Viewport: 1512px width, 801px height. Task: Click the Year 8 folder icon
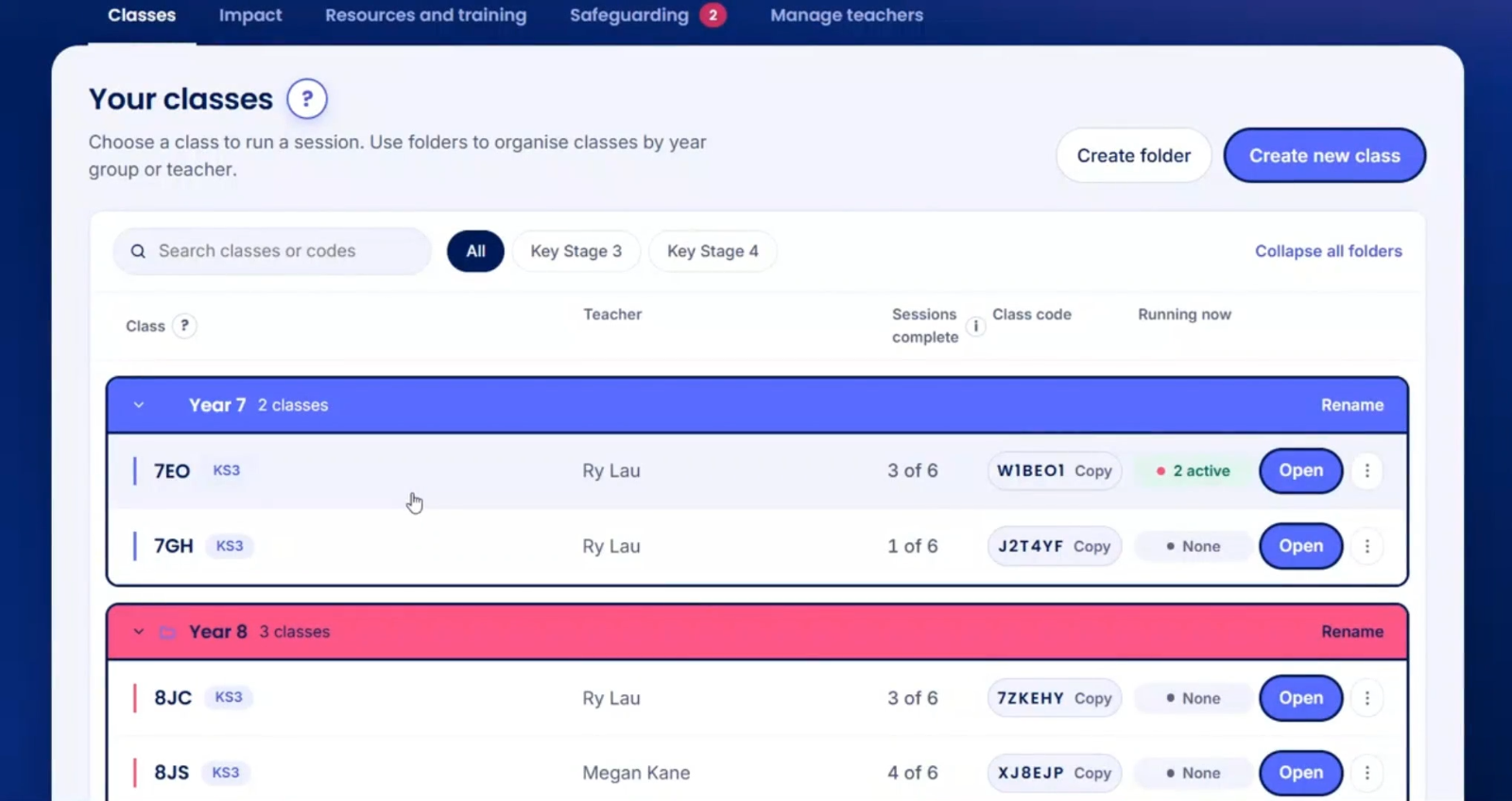pos(167,632)
